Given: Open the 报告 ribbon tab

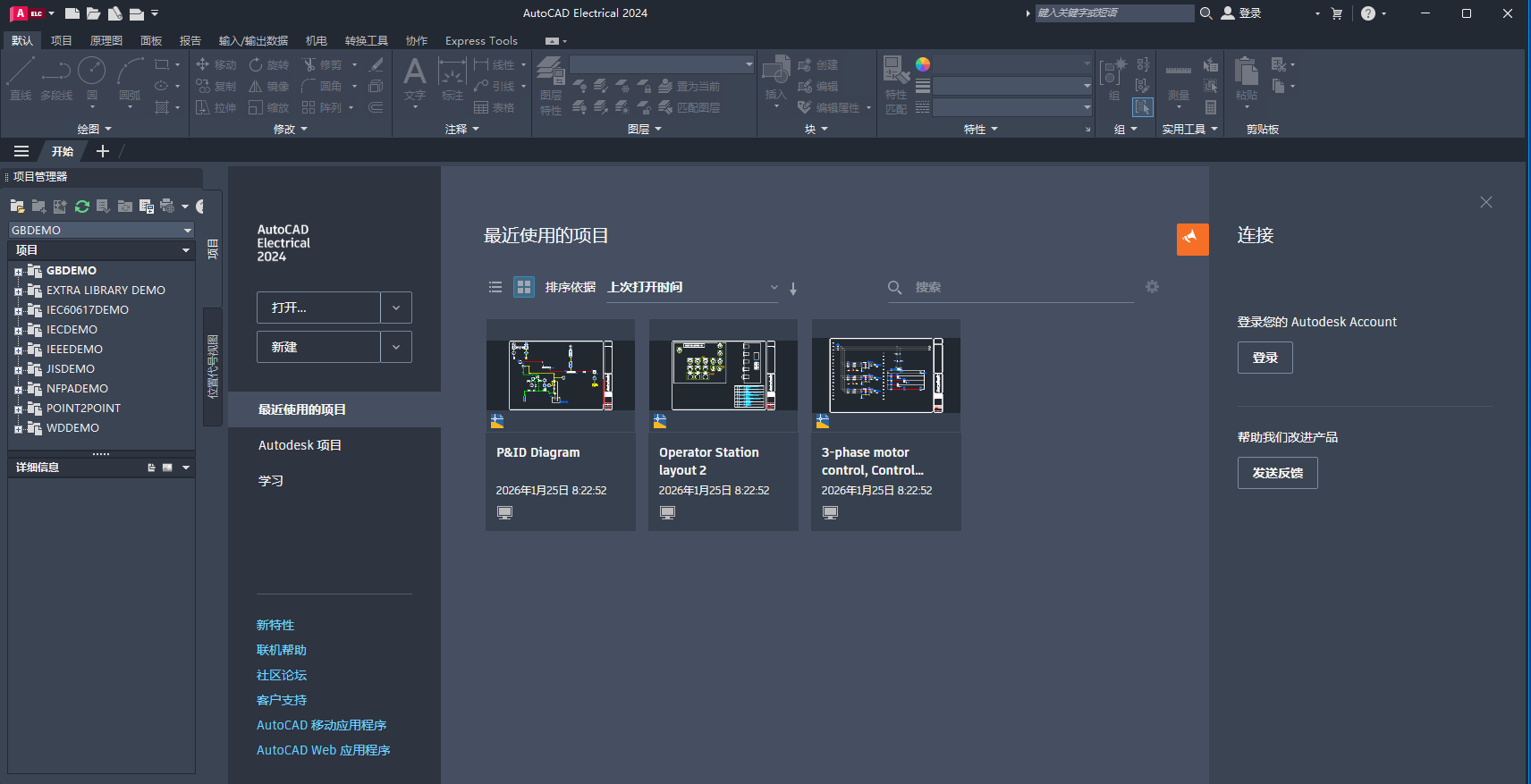Looking at the screenshot, I should point(190,41).
